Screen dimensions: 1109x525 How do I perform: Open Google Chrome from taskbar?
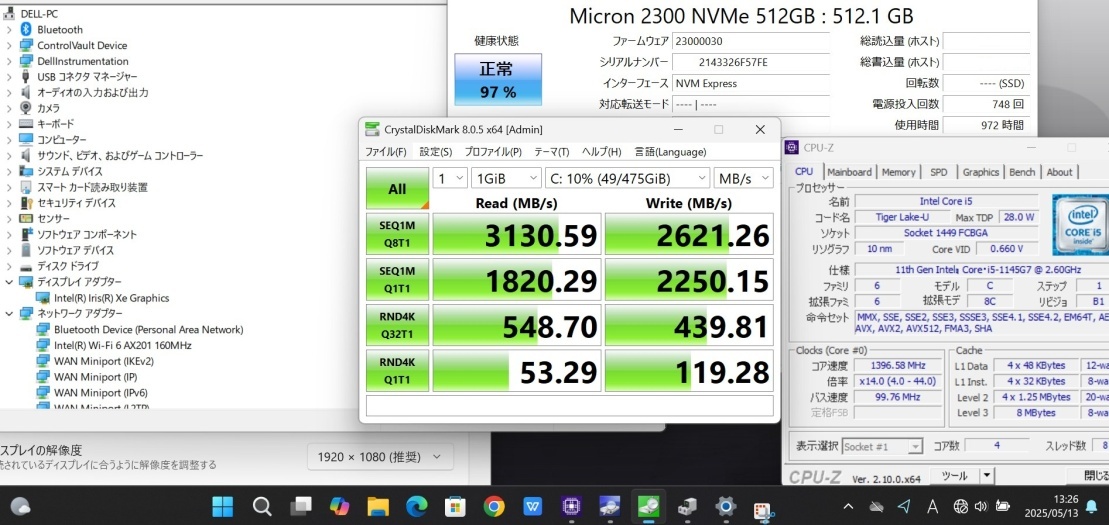coord(494,506)
